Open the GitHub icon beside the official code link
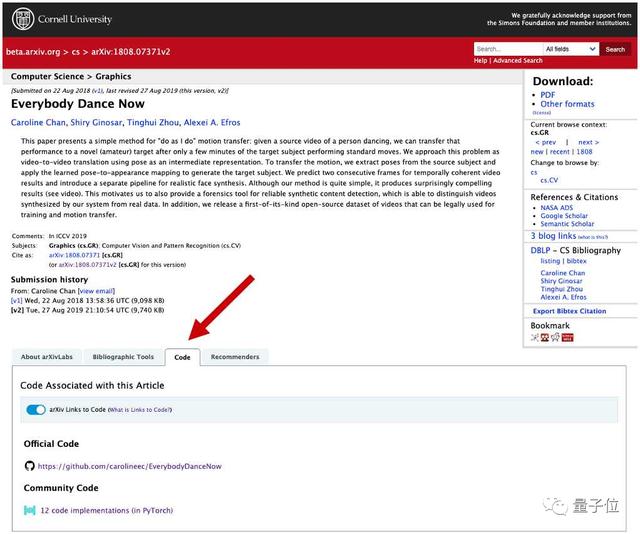 coord(29,466)
